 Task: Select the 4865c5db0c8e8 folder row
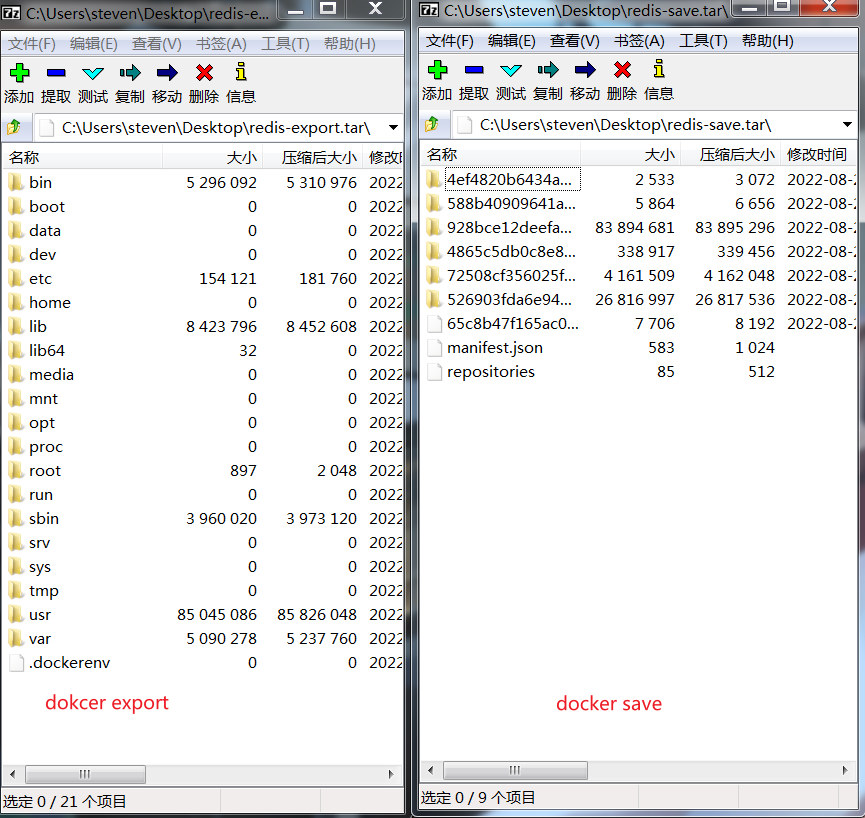[x=639, y=252]
